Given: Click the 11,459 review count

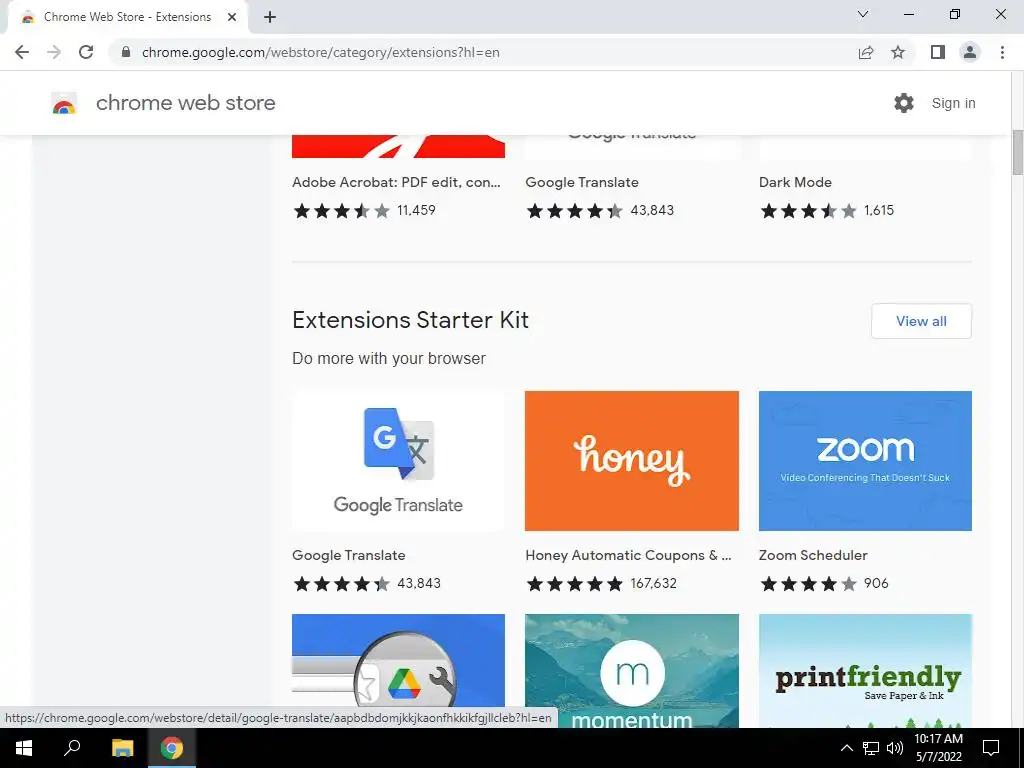Looking at the screenshot, I should click(416, 210).
